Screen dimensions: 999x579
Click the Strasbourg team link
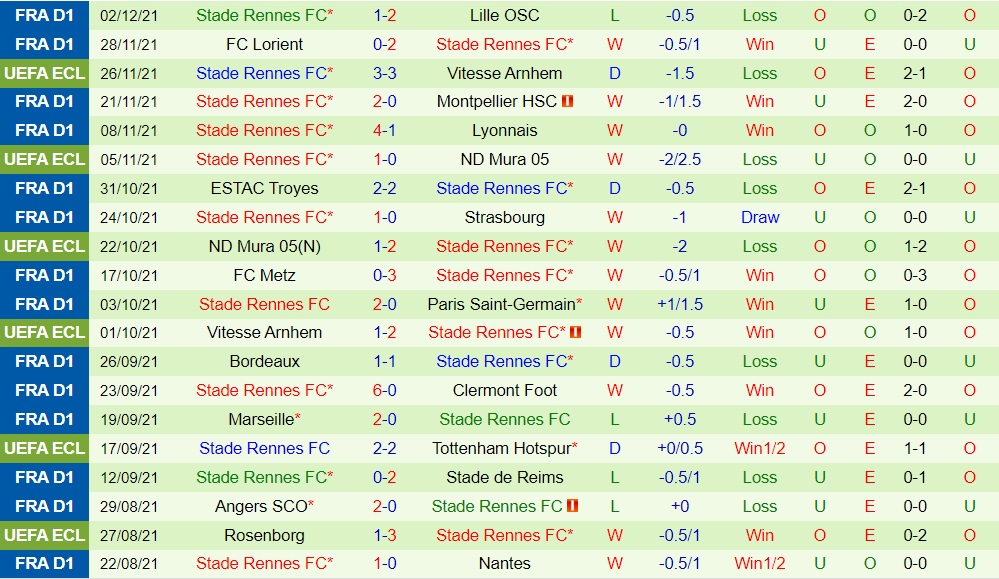click(x=504, y=217)
